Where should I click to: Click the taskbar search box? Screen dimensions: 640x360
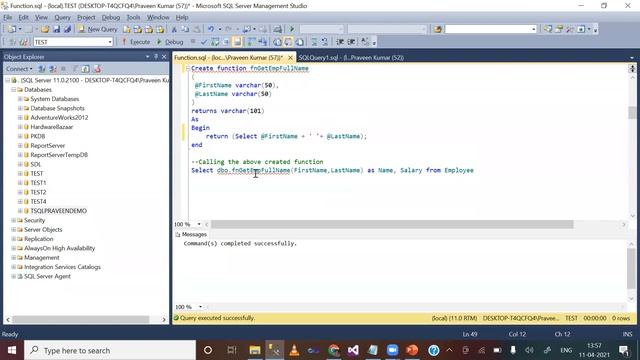pos(110,350)
